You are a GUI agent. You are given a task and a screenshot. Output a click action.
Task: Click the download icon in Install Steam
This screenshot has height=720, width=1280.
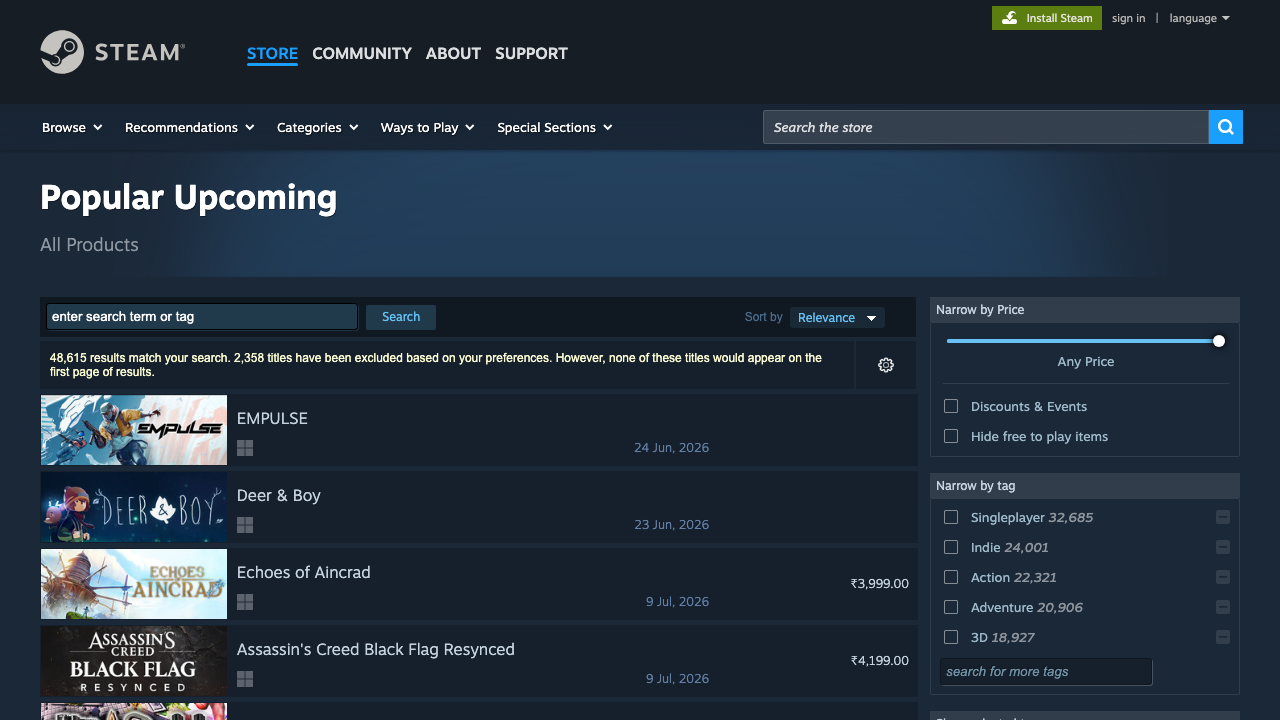[x=1010, y=18]
